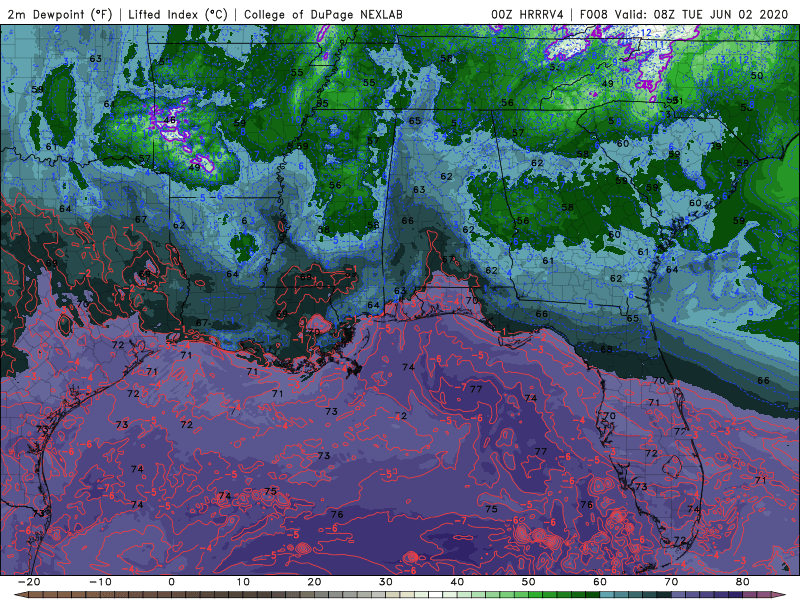Click the "40" color scale label
The height and width of the screenshot is (600, 800).
click(457, 582)
